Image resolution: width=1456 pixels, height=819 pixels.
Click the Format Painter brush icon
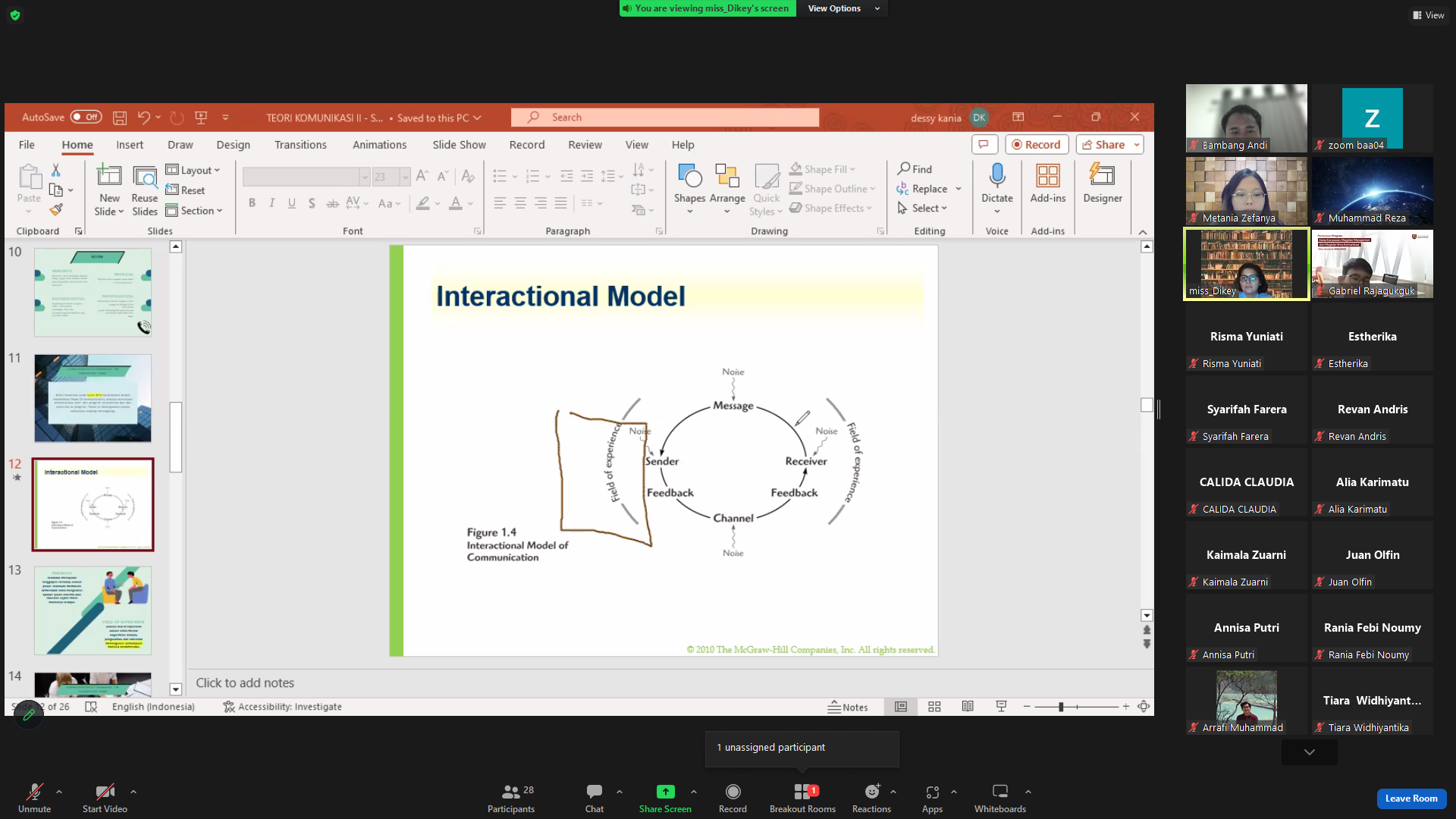[56, 209]
